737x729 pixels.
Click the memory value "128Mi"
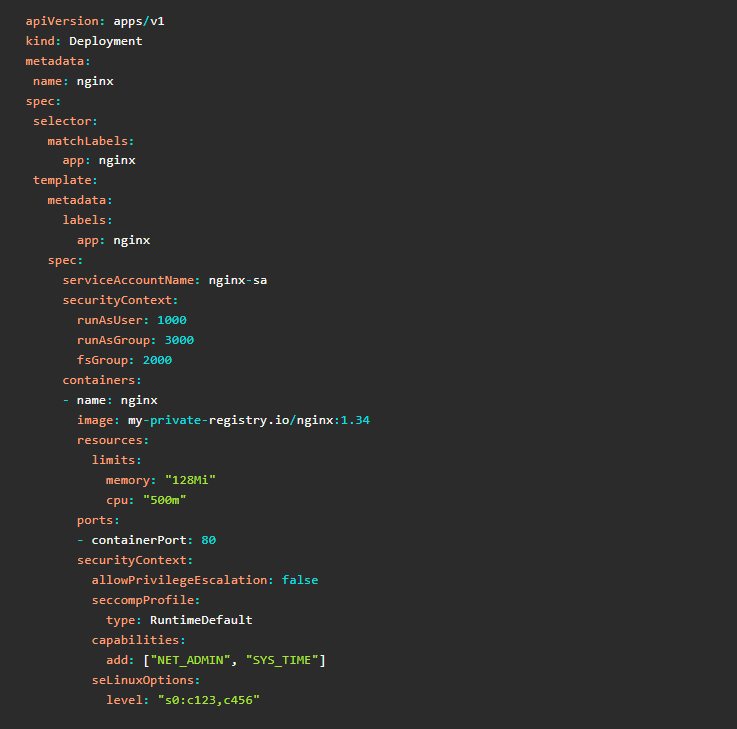pos(190,480)
